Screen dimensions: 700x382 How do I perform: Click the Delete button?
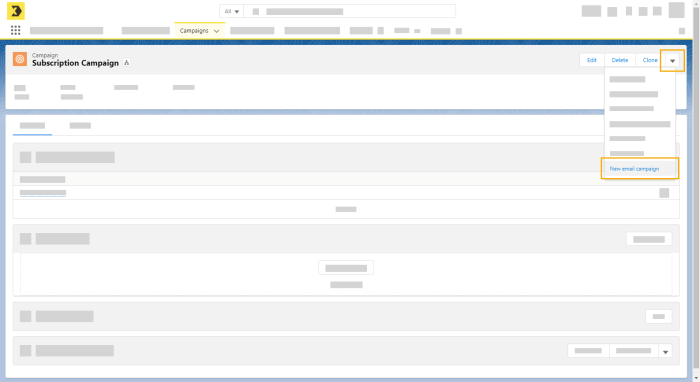[620, 60]
